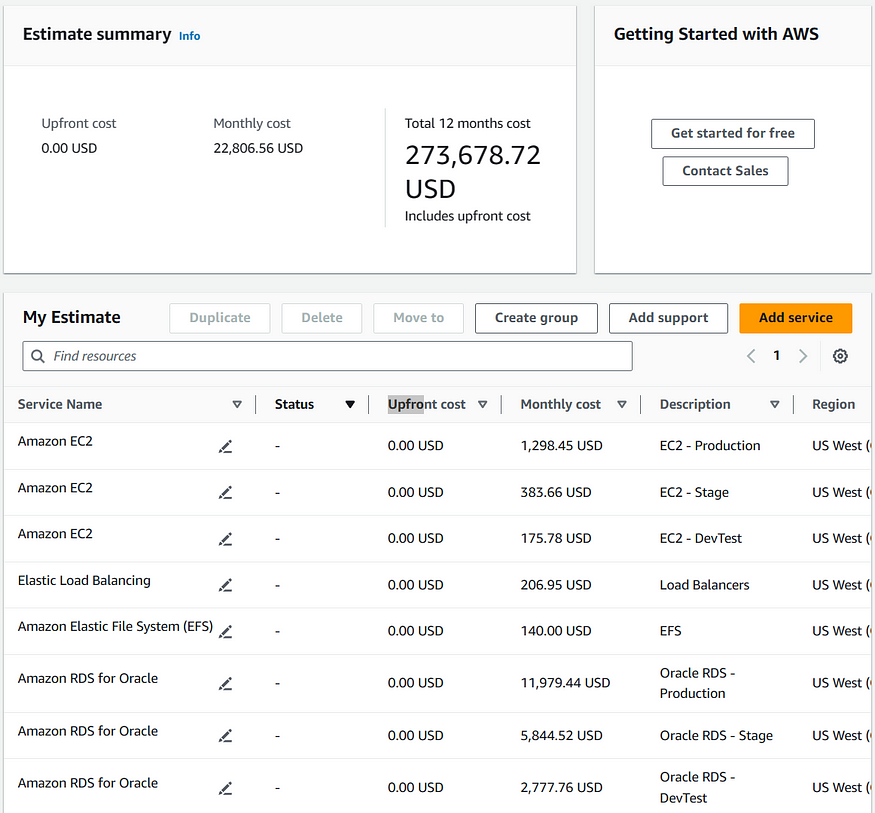This screenshot has width=875, height=813.
Task: Click the Oracle RDS - Stage description
Action: [716, 736]
